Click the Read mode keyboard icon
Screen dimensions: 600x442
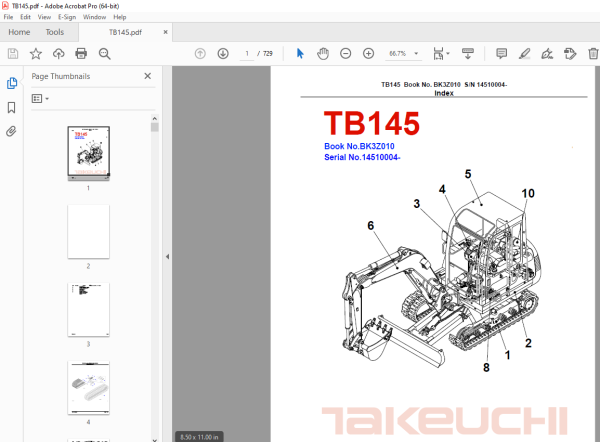468,54
